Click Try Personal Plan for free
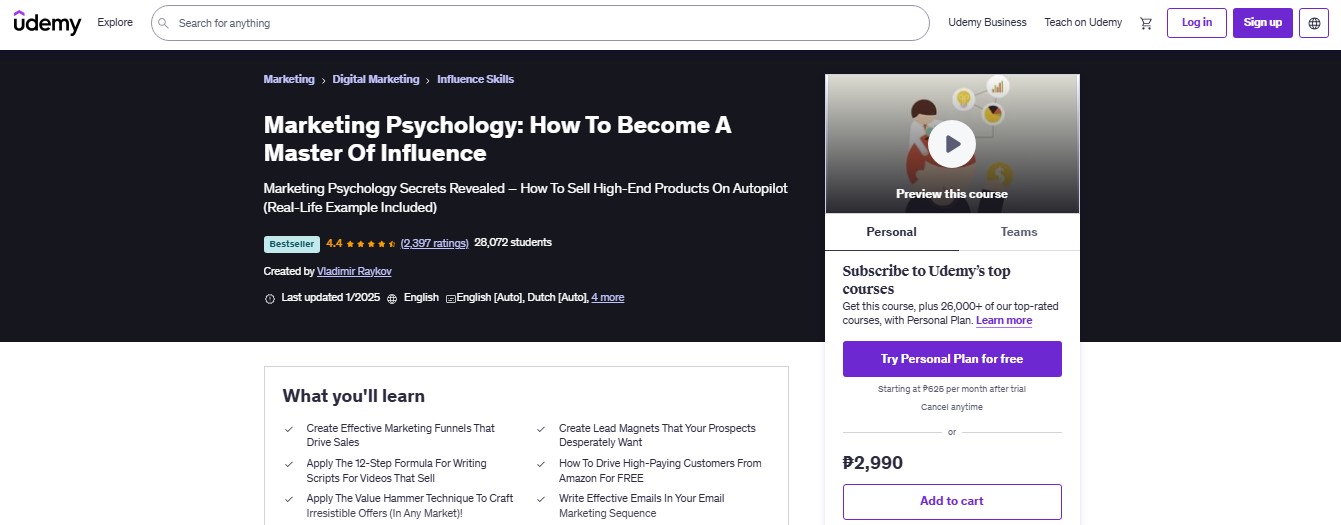Screen dimensions: 1341x525 (x=952, y=359)
